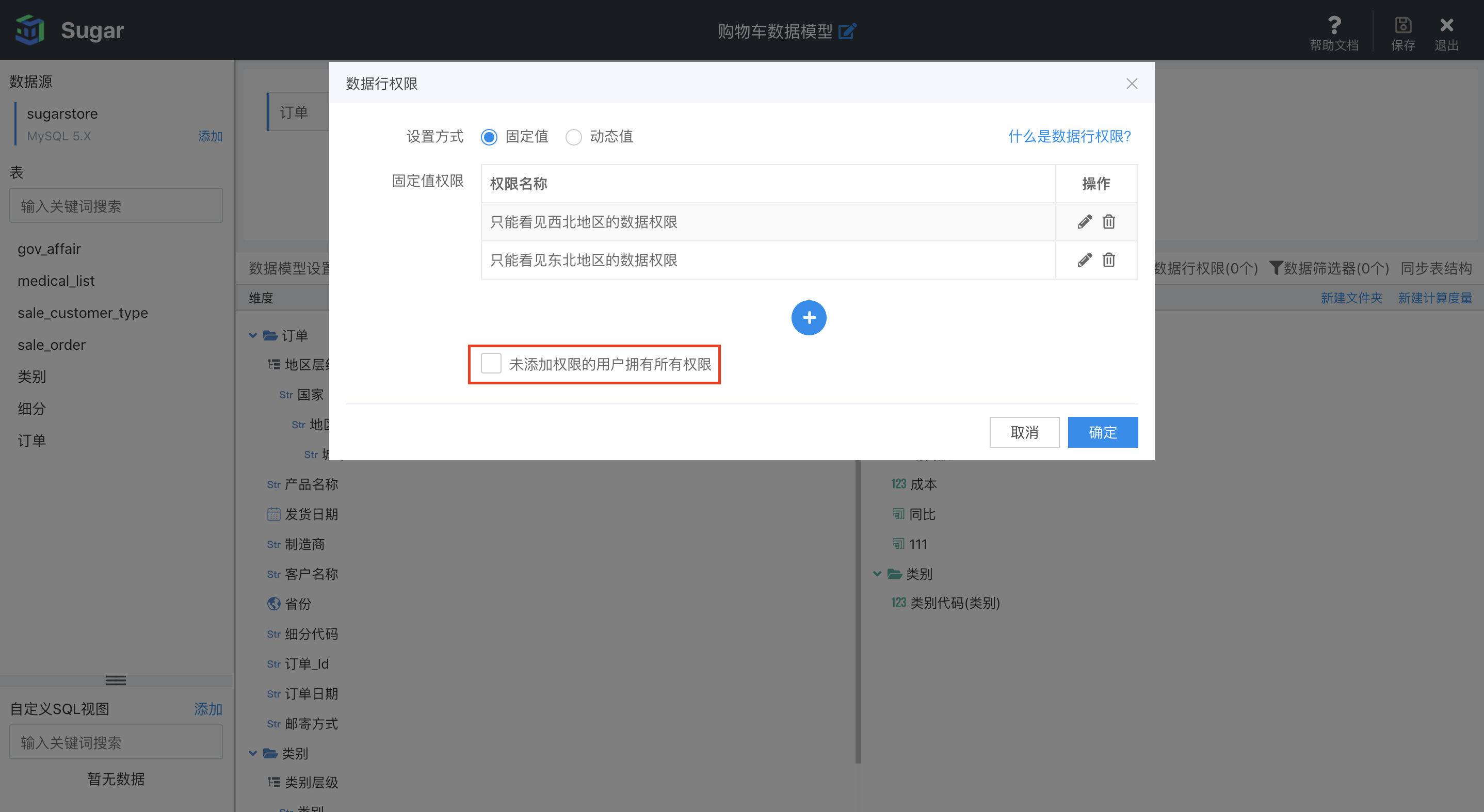Add a new fixed-value permission
The height and width of the screenshot is (812, 1484).
tap(809, 317)
